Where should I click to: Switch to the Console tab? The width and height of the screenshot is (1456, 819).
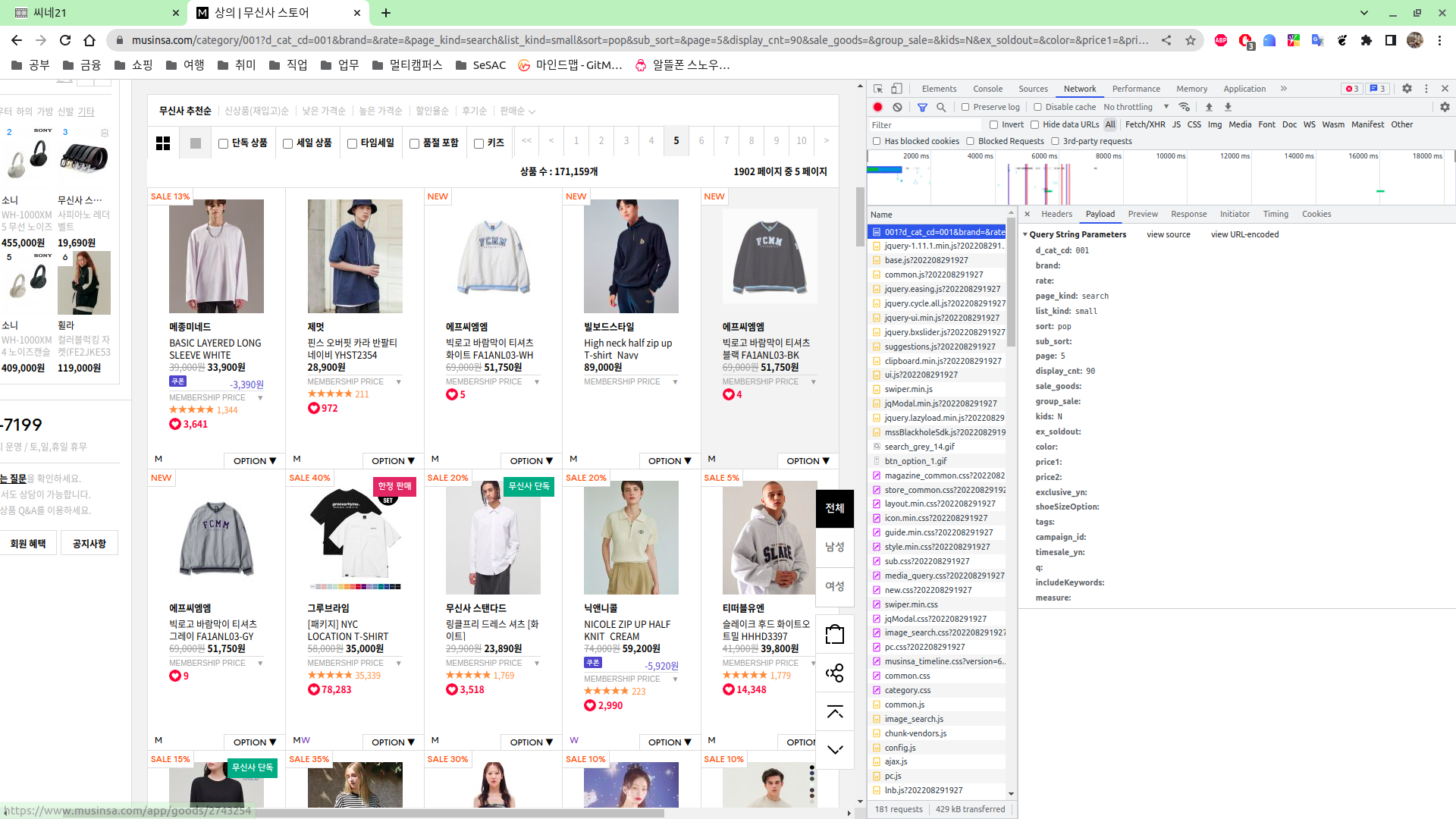(x=987, y=89)
